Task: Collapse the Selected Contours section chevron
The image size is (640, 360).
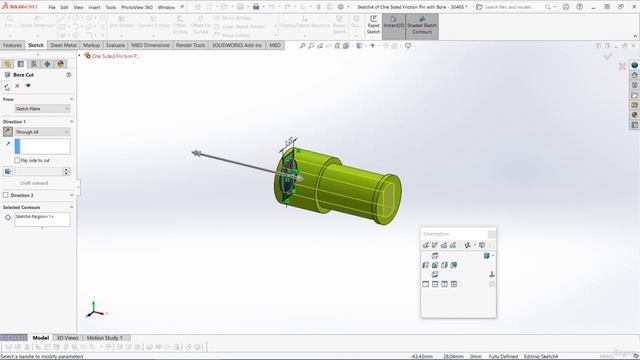Action: (71, 207)
